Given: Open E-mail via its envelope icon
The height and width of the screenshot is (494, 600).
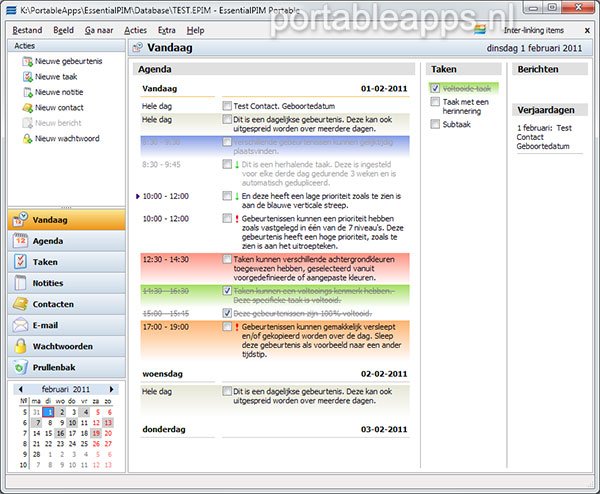Looking at the screenshot, I should click(20, 325).
